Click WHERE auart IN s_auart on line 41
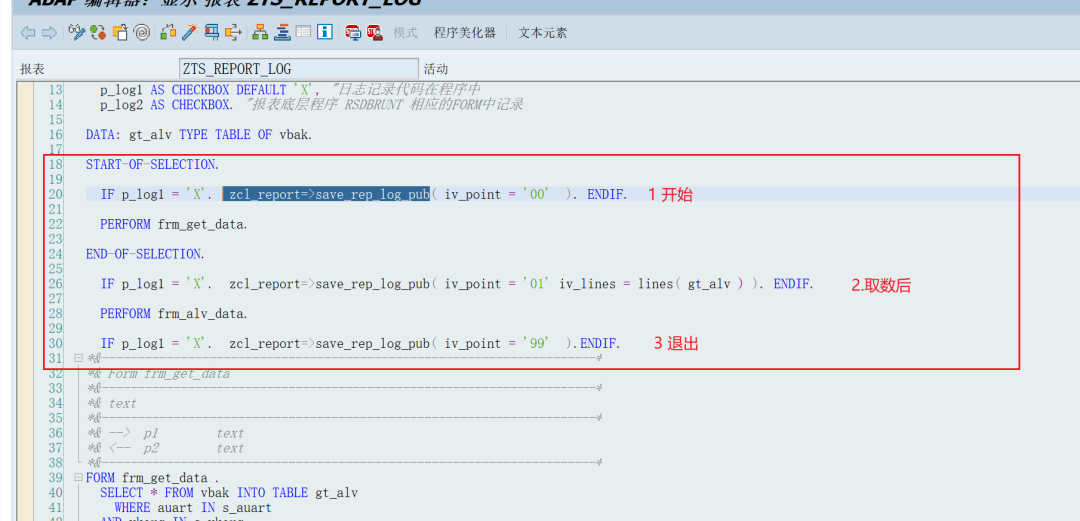 pyautogui.click(x=193, y=507)
